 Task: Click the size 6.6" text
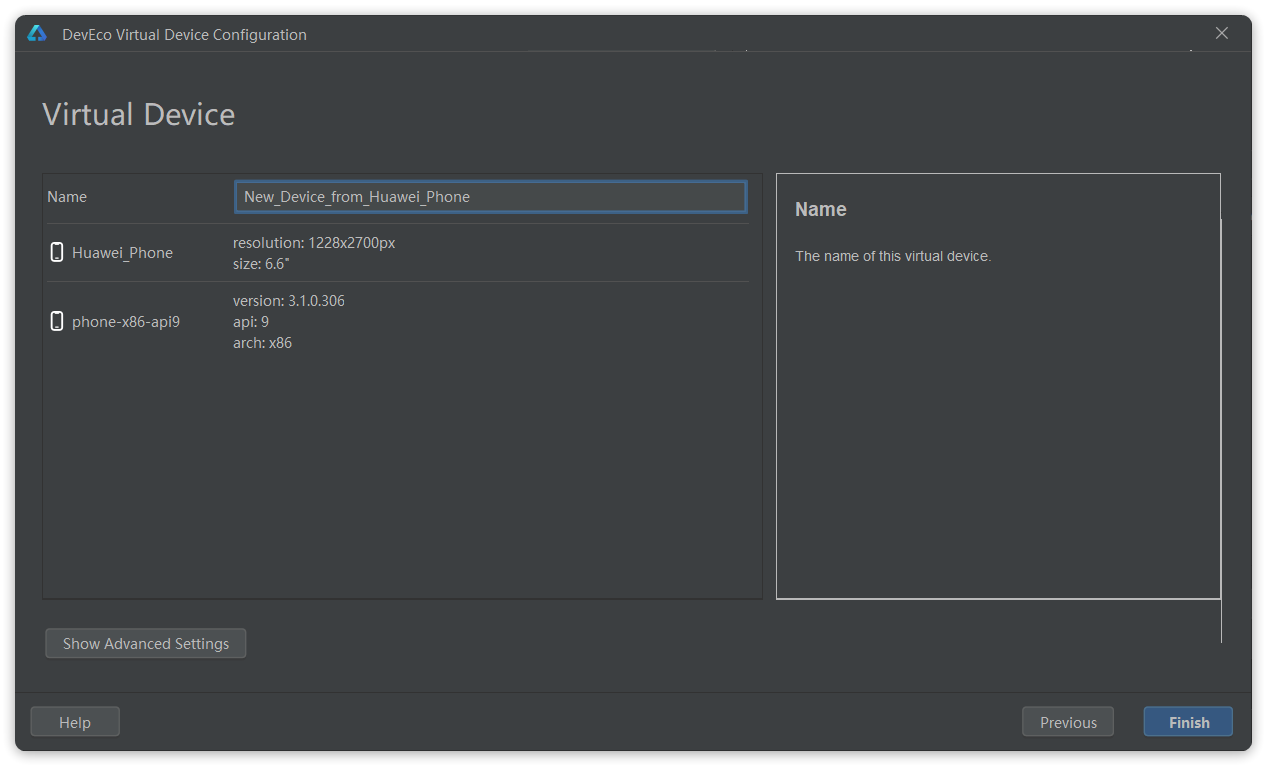(x=261, y=264)
